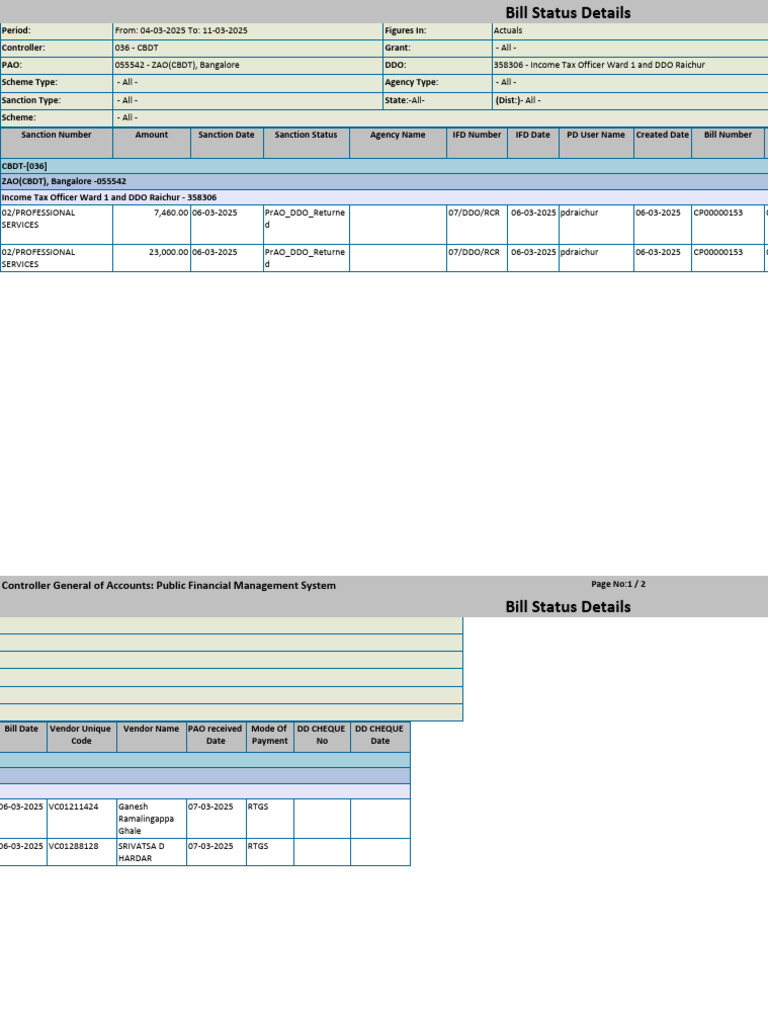Click the 'State:-All-' text
768x1024 pixels.
click(404, 101)
